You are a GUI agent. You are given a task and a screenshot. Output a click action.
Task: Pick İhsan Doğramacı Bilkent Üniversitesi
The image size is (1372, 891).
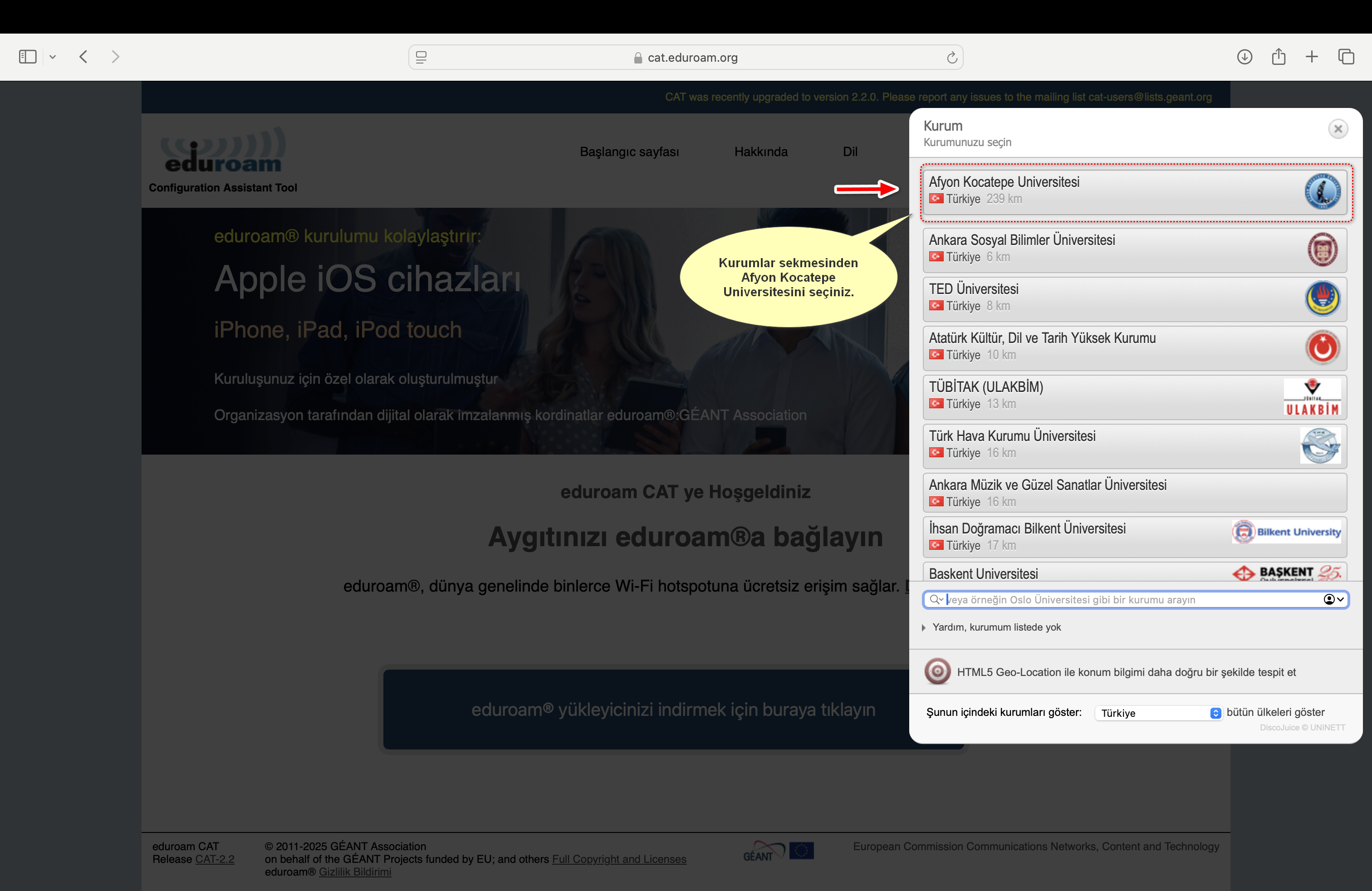tap(1135, 537)
